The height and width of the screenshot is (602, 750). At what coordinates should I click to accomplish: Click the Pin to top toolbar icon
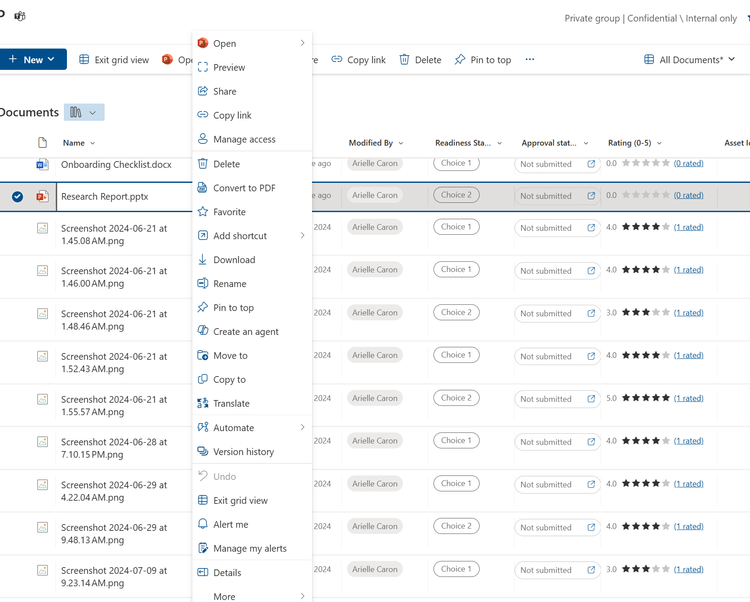460,59
